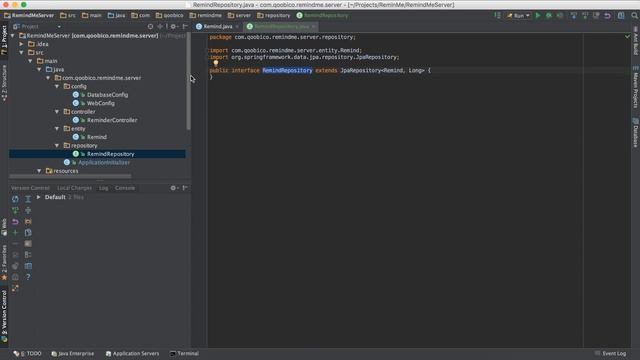The height and width of the screenshot is (360, 640).
Task: Toggle the Favorites tool window button
Action: coord(4,263)
